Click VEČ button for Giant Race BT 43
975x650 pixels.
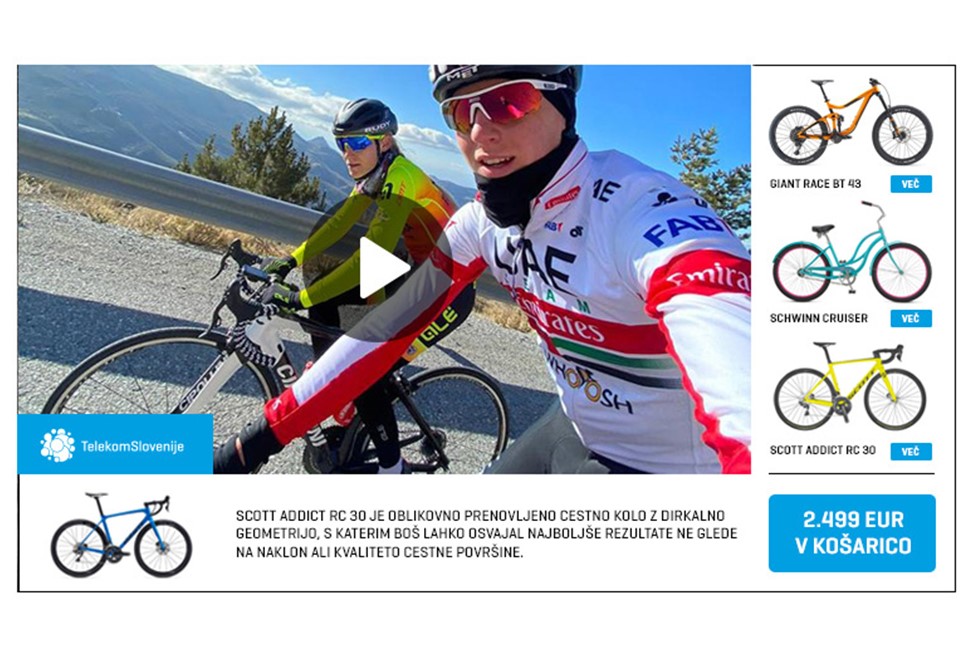[910, 184]
